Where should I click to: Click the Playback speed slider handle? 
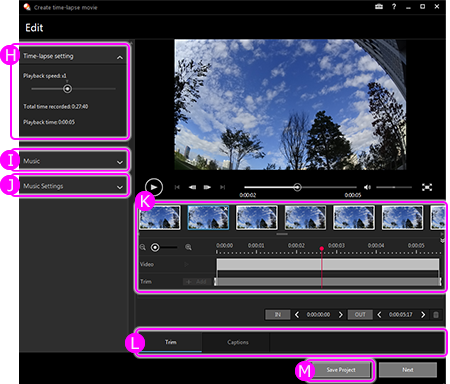click(x=68, y=89)
